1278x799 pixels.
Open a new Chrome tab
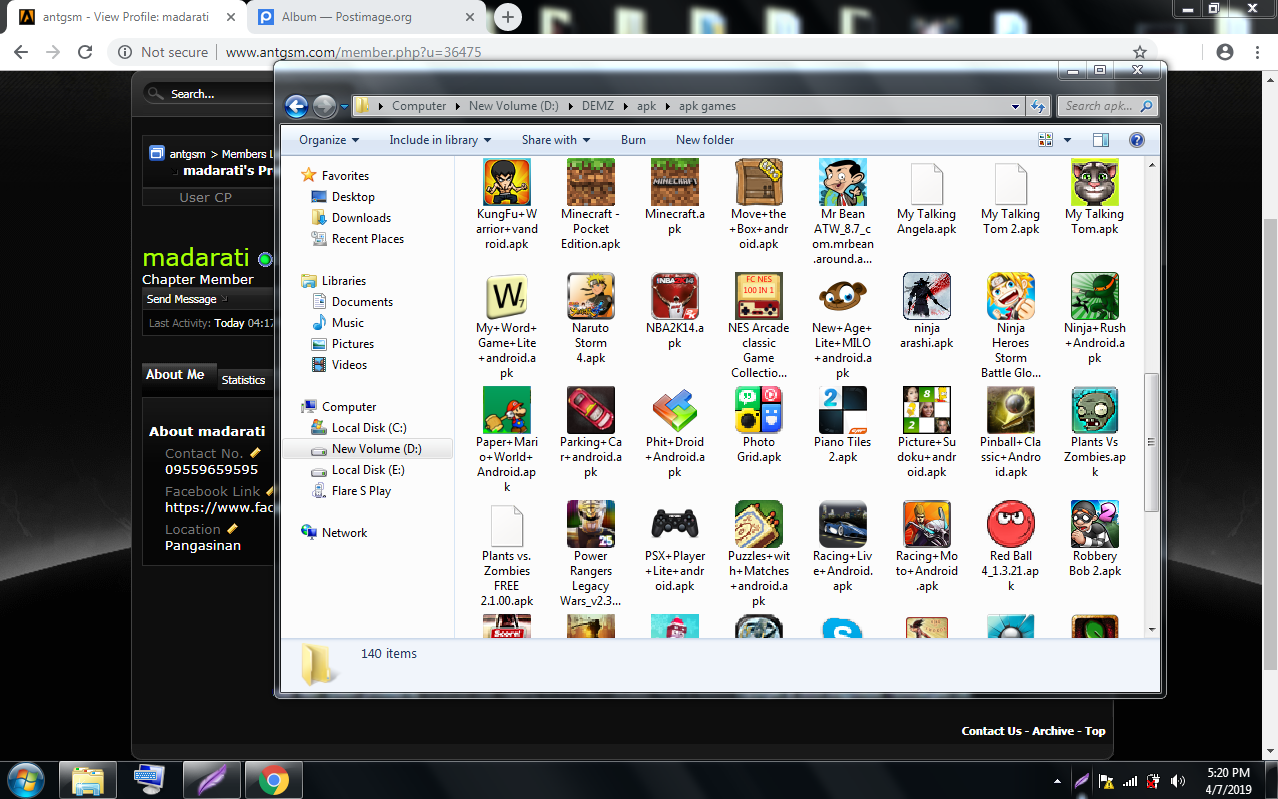tap(508, 17)
